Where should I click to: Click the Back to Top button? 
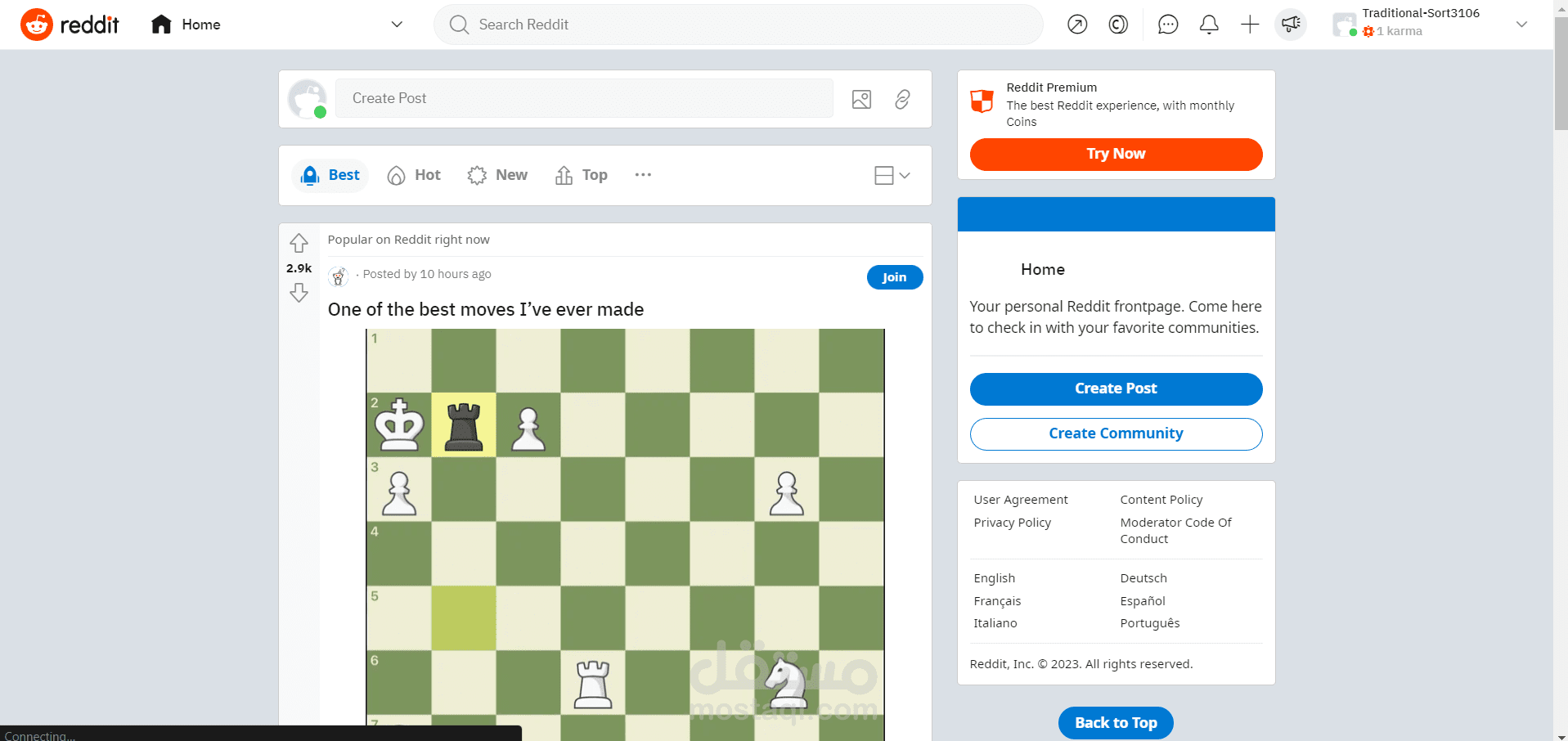pyautogui.click(x=1116, y=723)
